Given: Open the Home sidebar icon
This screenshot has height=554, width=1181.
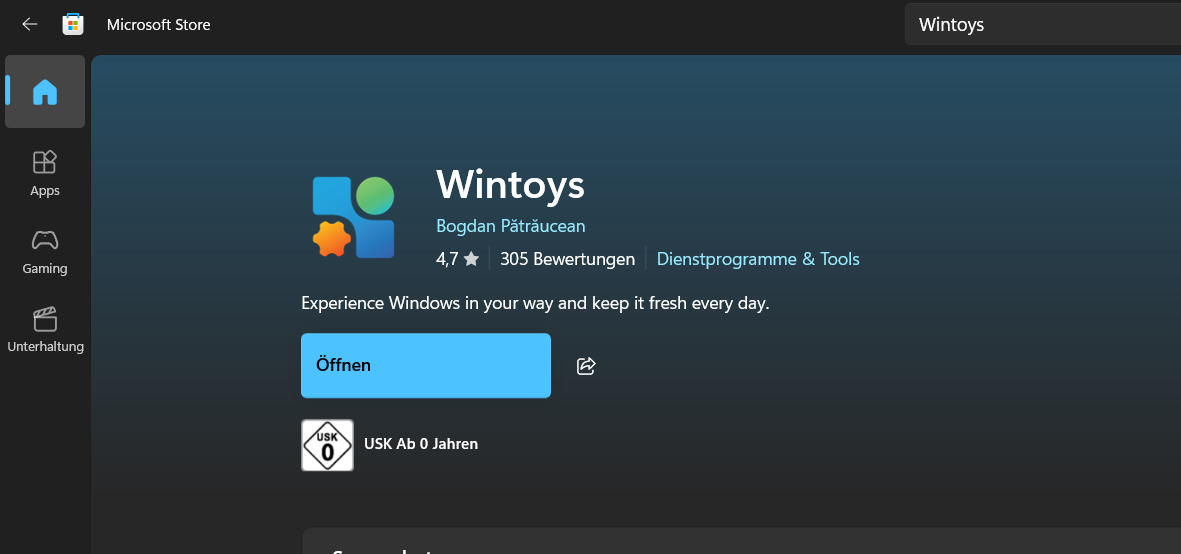Looking at the screenshot, I should 45,92.
